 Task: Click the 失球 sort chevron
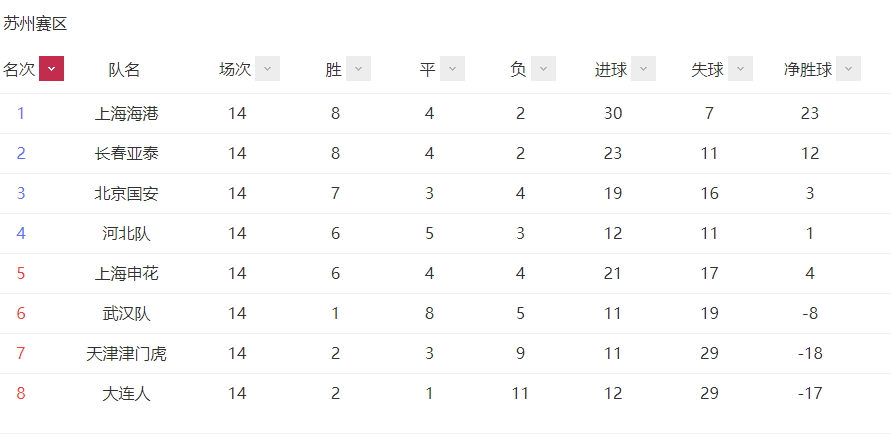click(740, 69)
